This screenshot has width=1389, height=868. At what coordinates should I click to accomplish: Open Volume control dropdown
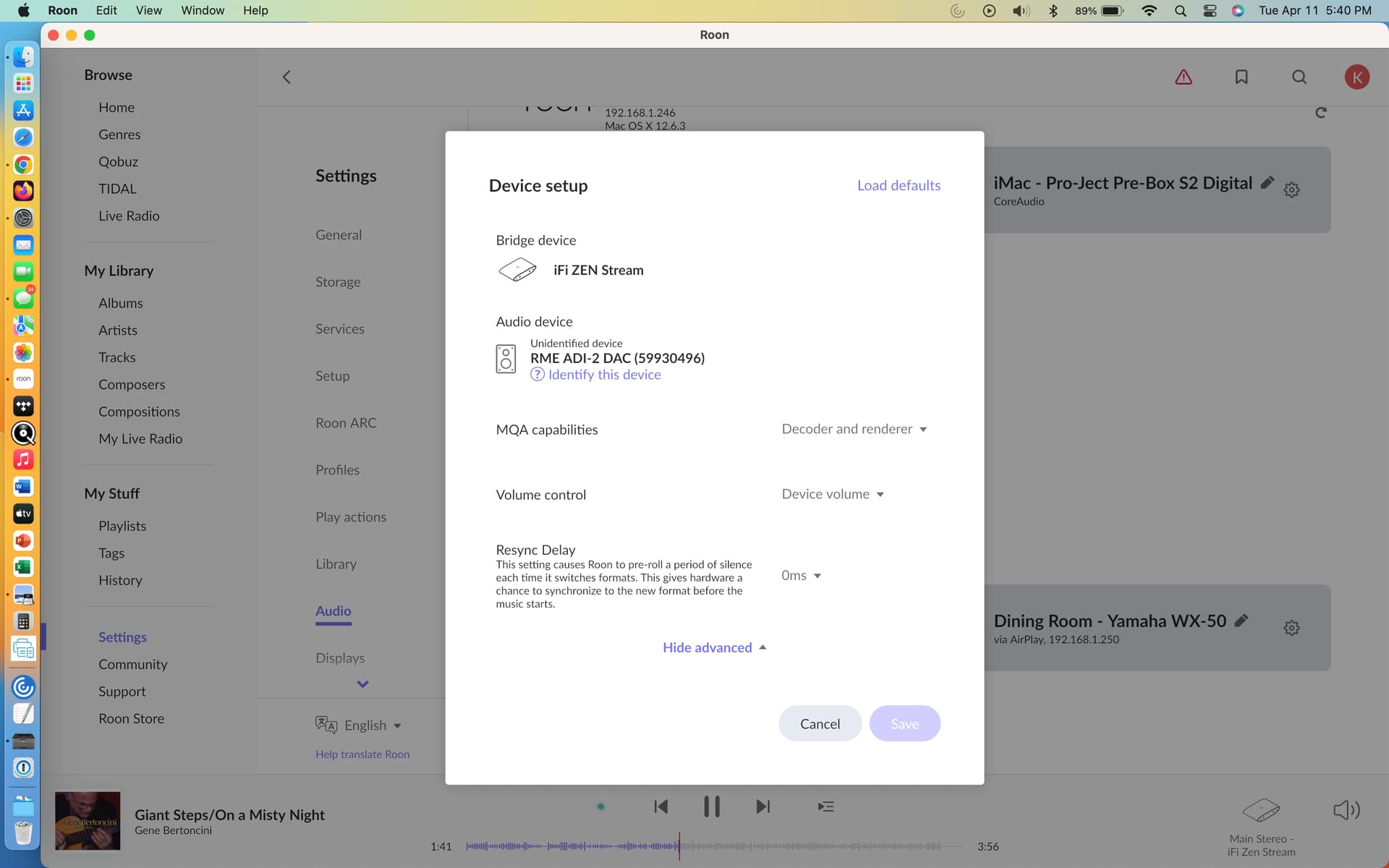(x=833, y=494)
